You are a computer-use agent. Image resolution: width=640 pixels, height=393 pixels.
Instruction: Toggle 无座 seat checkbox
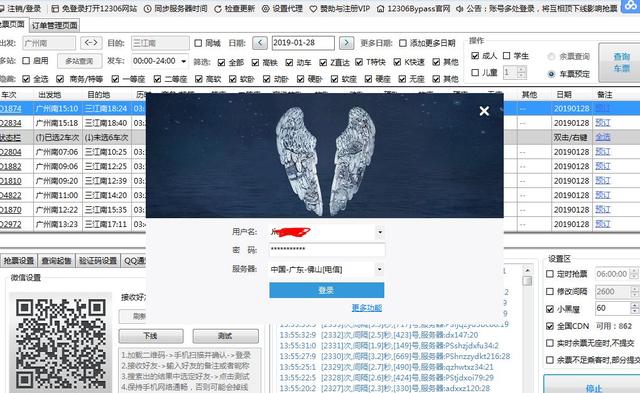point(402,79)
